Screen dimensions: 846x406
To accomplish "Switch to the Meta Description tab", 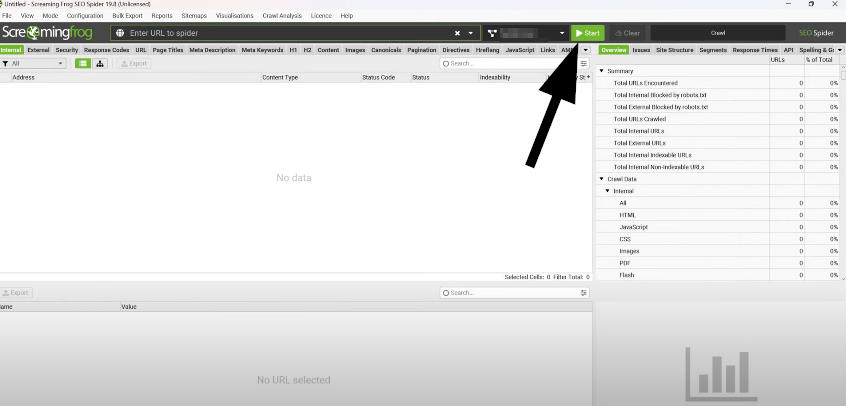I will tap(213, 50).
